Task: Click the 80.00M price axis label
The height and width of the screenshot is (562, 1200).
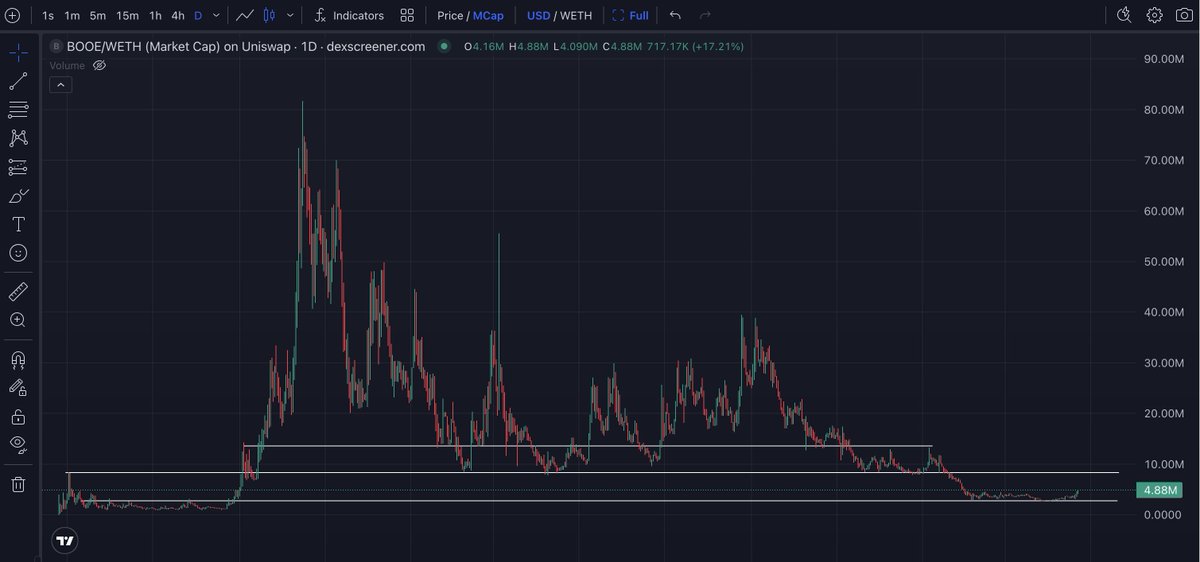Action: point(1164,110)
